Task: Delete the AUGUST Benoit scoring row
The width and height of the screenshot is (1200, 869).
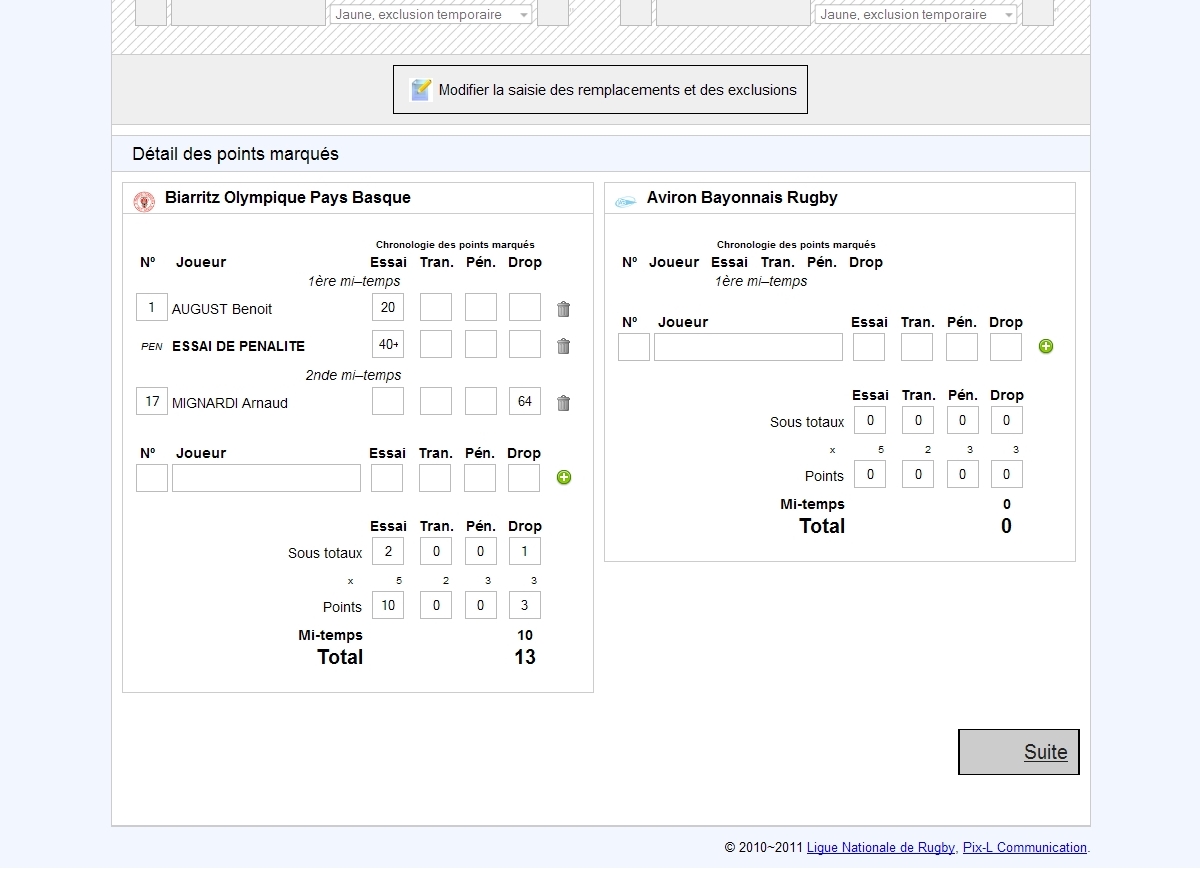Action: pos(563,309)
